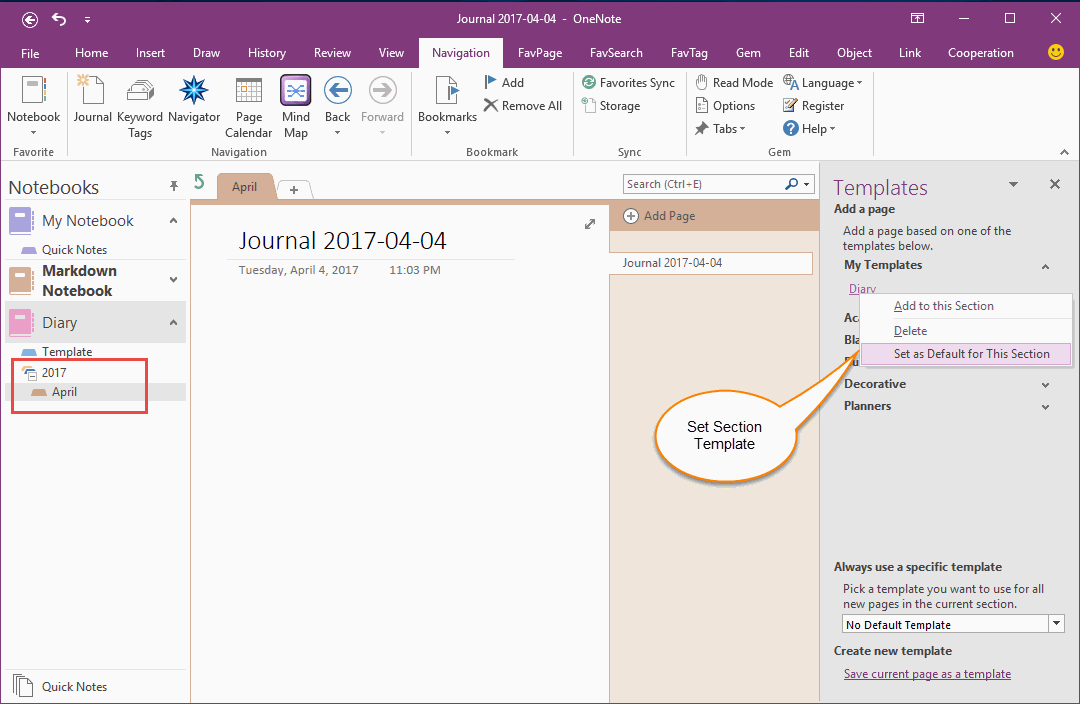Open Ribbon Display Options button
The image size is (1080, 704).
point(917,19)
